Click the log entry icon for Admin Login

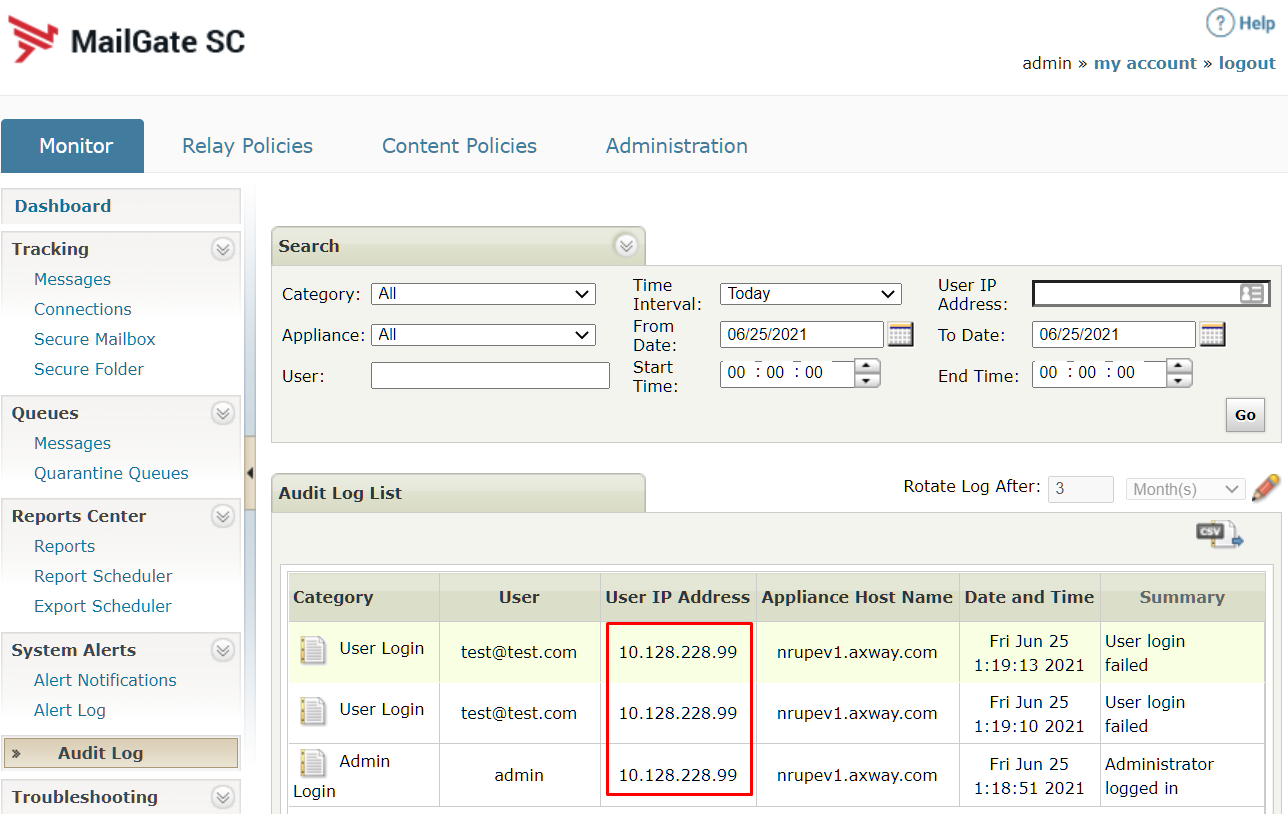tap(313, 763)
